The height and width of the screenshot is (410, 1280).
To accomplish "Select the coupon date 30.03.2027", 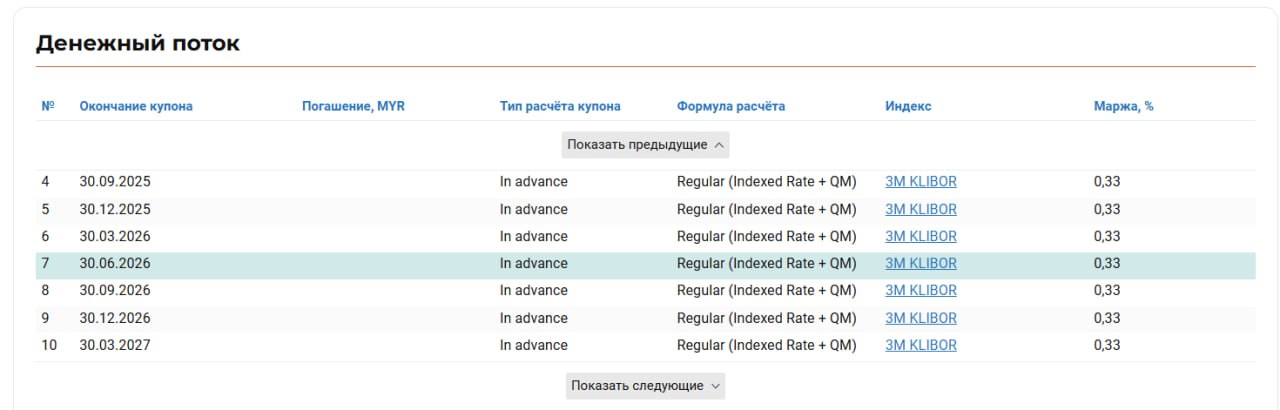I will (115, 345).
